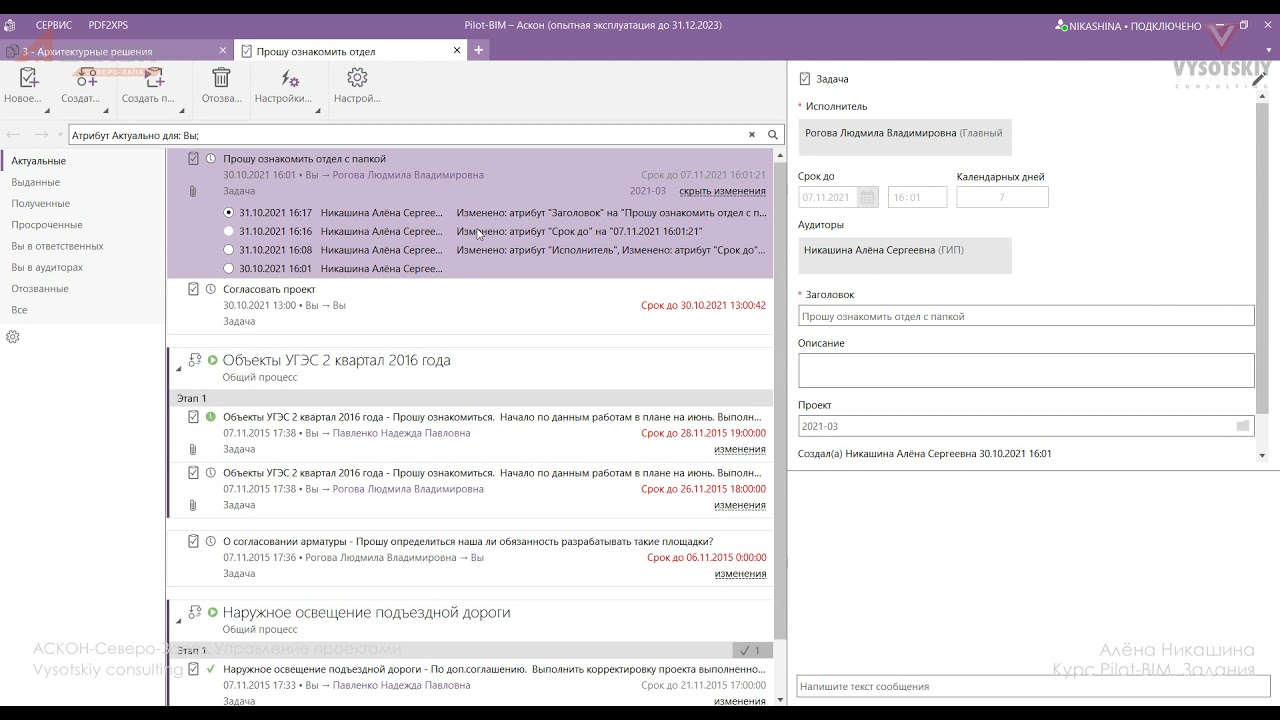Open navigation history dropdown arrow
Image resolution: width=1280 pixels, height=720 pixels.
[60, 135]
